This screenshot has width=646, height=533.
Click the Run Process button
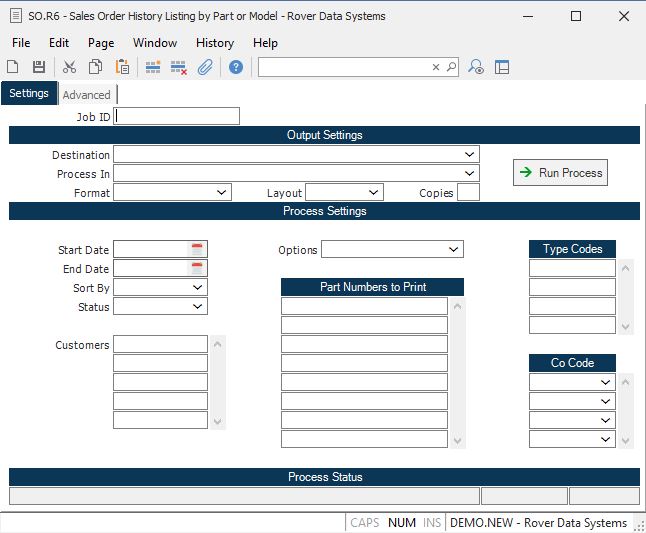point(560,173)
